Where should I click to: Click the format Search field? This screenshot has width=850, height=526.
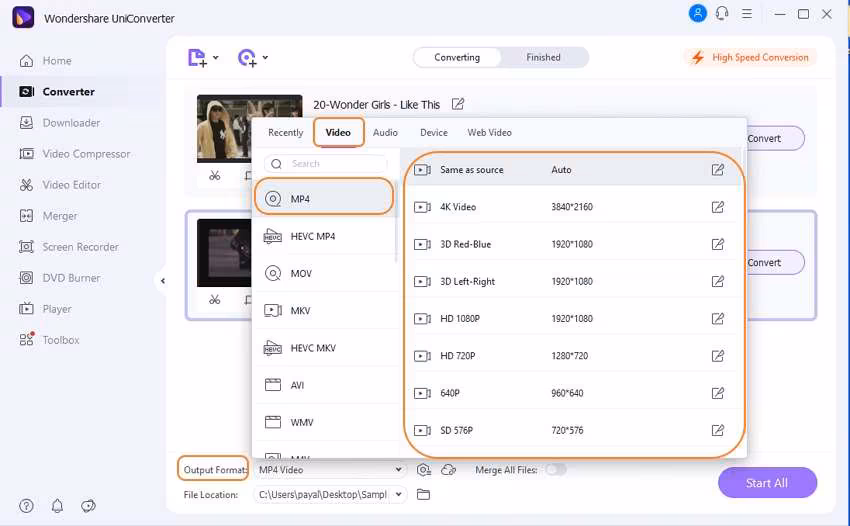(x=326, y=164)
